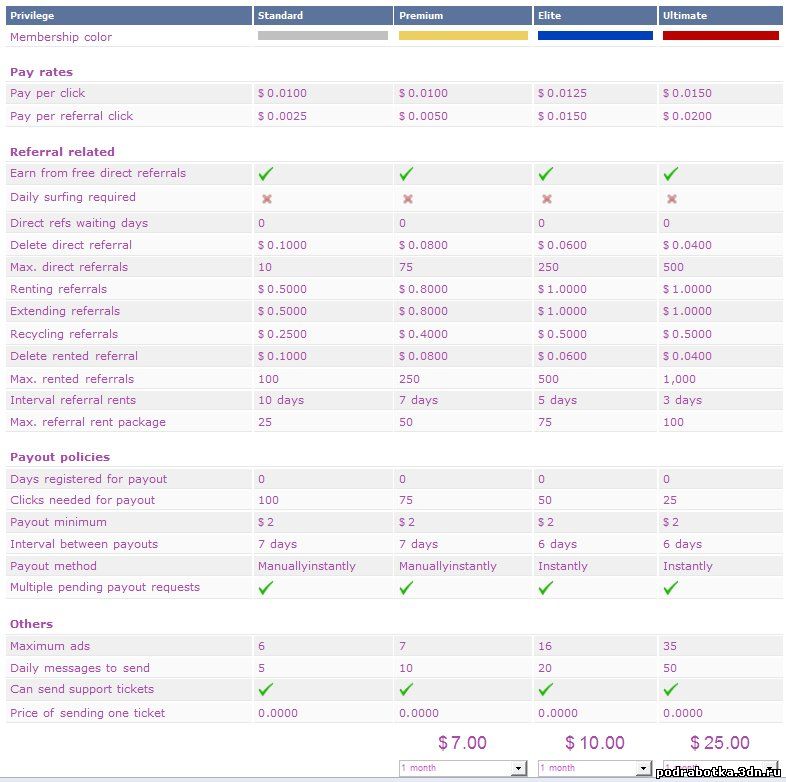Click the Standard green check for free direct referrals

pyautogui.click(x=266, y=173)
